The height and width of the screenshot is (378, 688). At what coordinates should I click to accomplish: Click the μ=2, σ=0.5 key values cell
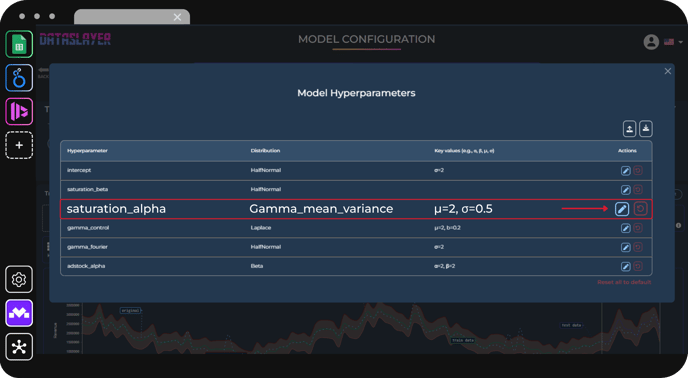click(463, 209)
